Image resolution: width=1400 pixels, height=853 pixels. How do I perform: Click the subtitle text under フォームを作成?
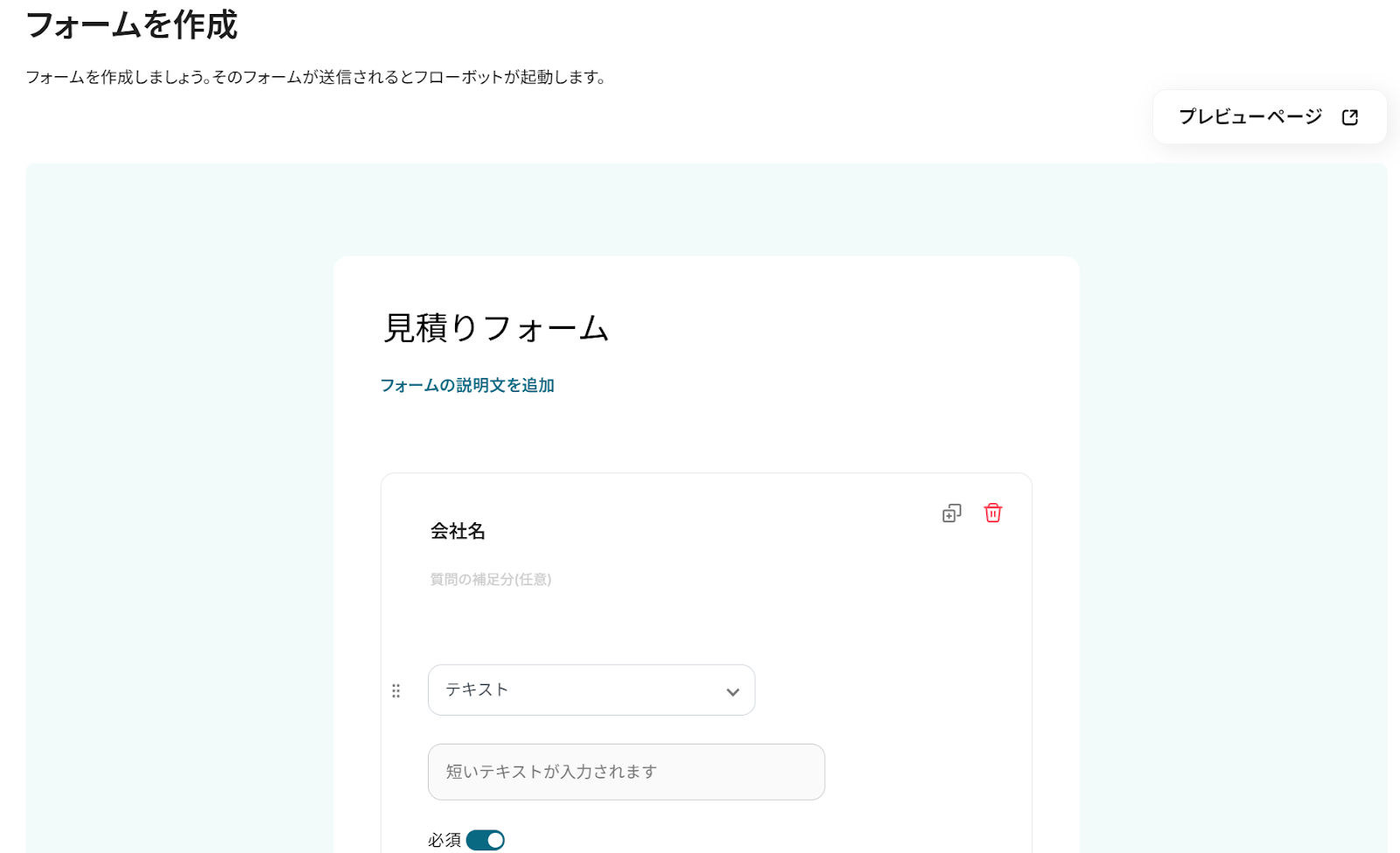point(315,77)
